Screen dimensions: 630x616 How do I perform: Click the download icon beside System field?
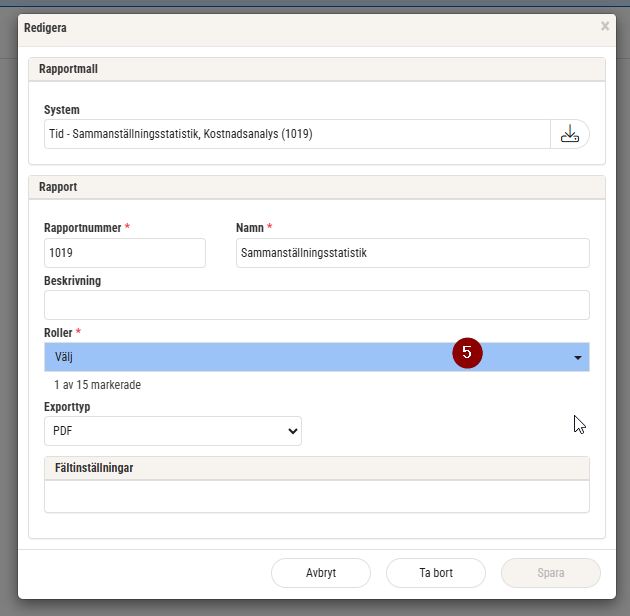click(x=569, y=134)
